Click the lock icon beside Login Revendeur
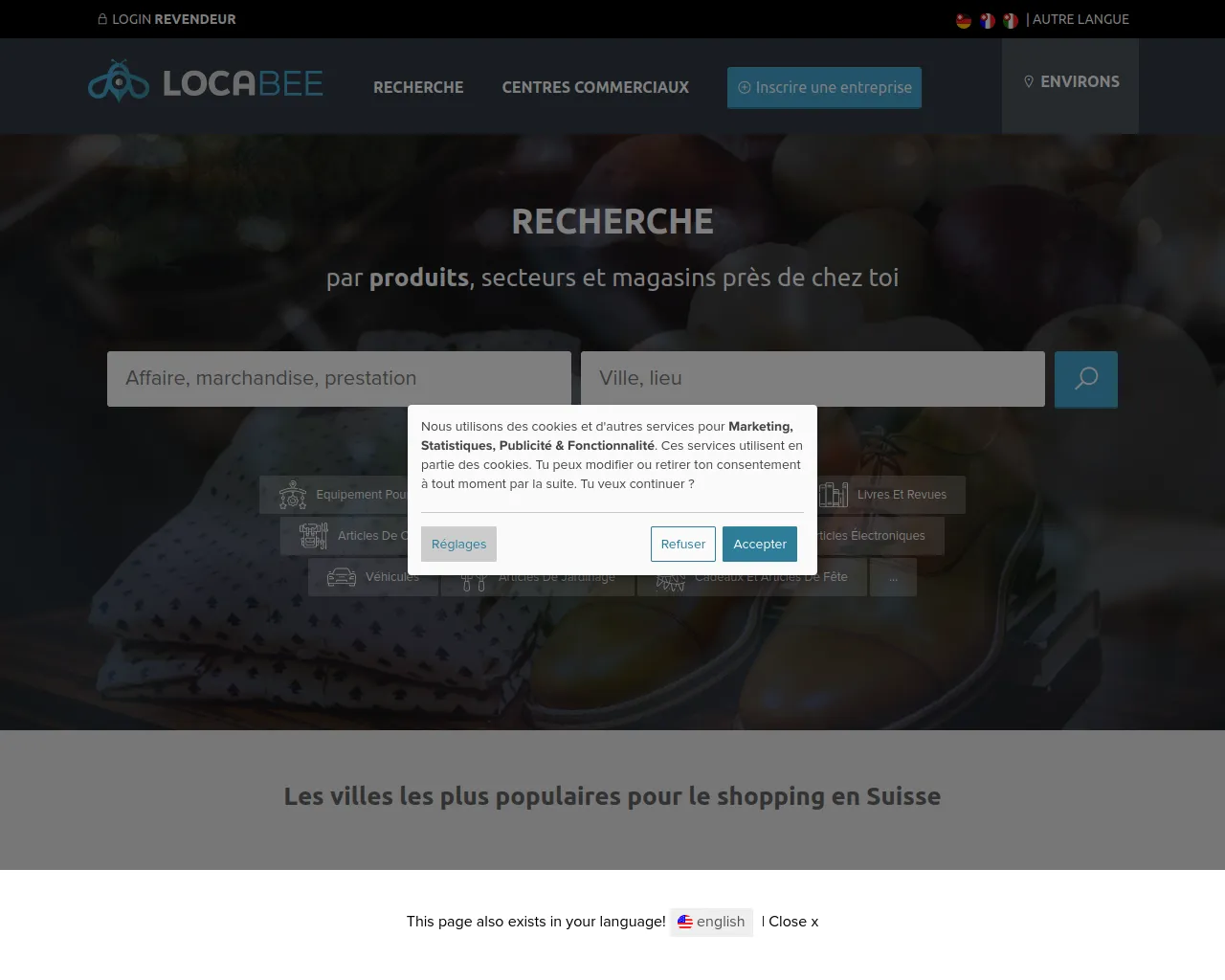 tap(102, 19)
